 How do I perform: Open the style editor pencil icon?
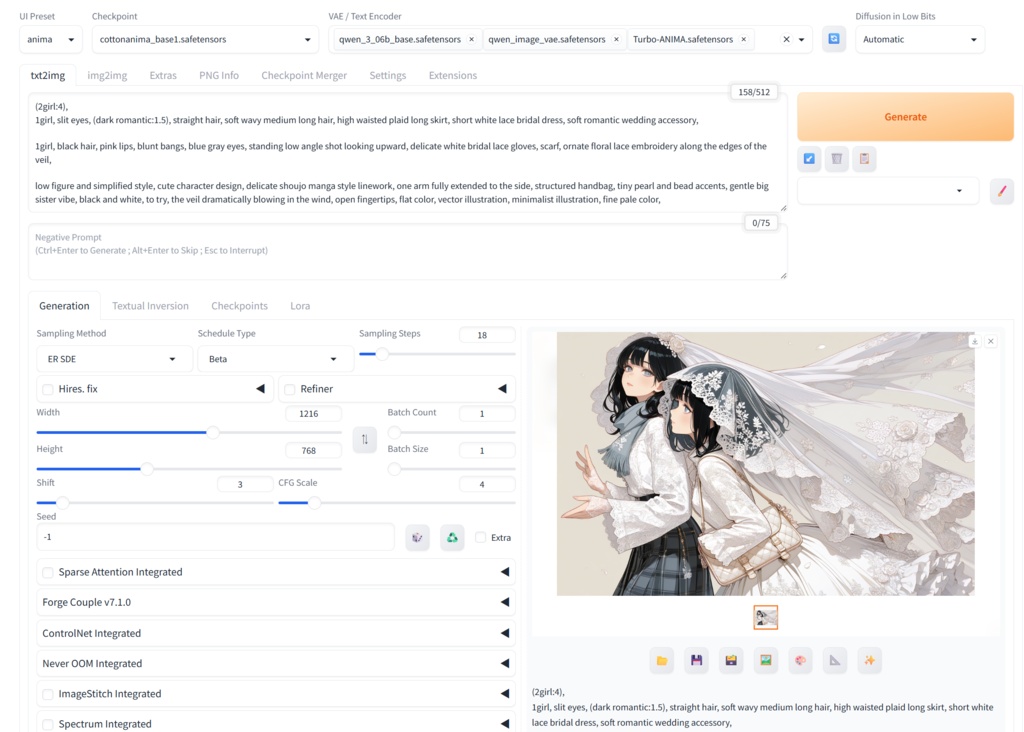[x=1002, y=191]
